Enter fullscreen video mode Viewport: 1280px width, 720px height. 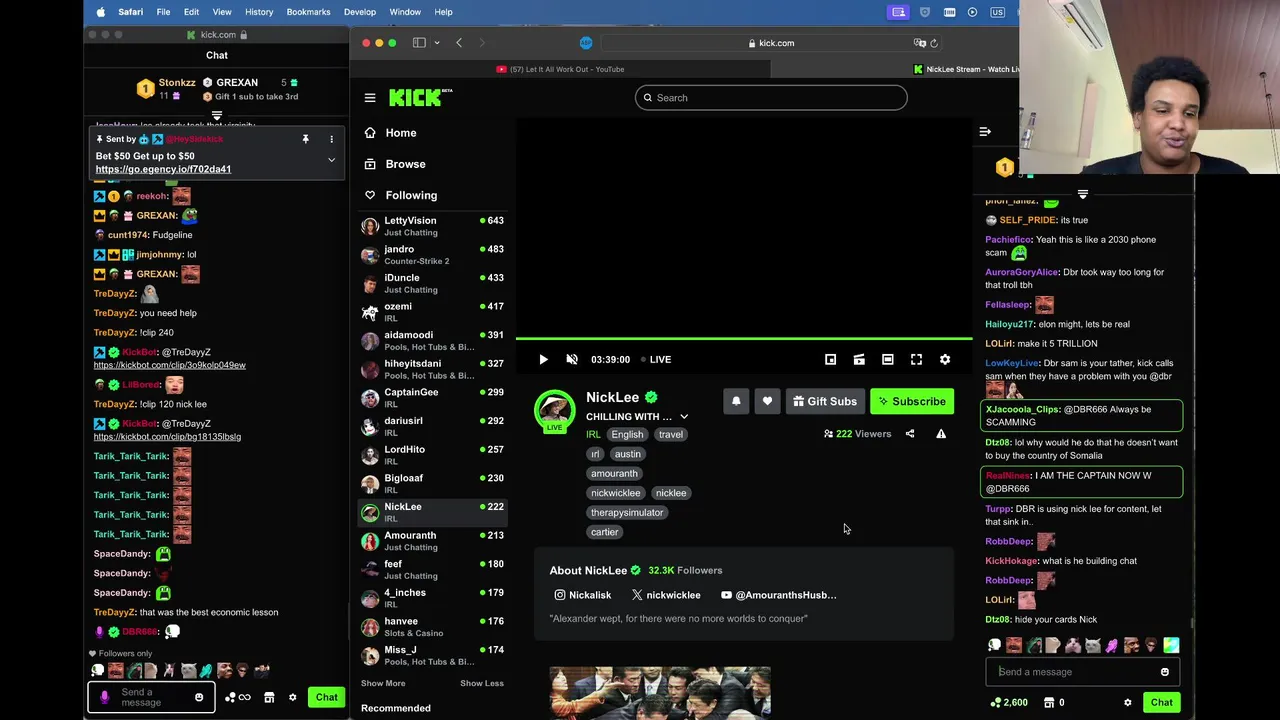point(916,359)
